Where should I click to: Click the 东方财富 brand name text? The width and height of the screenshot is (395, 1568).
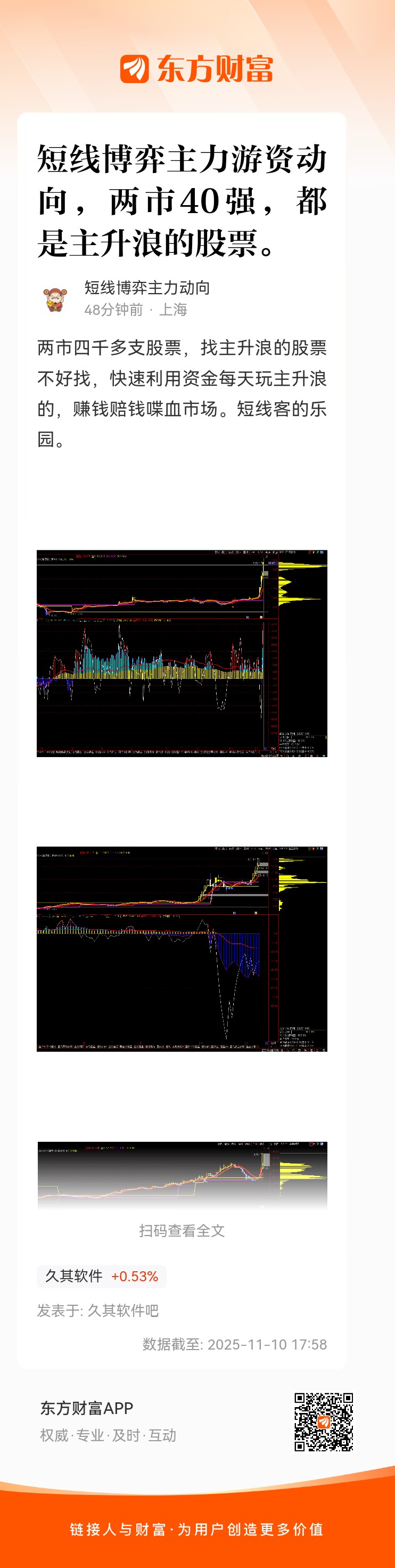pyautogui.click(x=215, y=69)
